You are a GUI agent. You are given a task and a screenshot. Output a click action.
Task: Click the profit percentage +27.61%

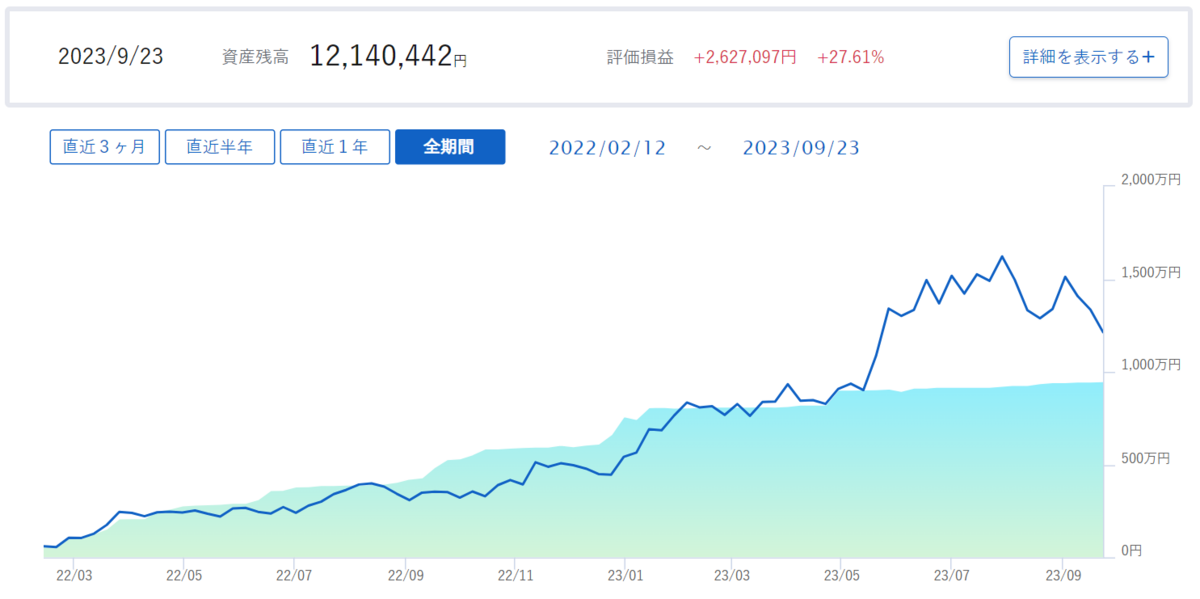tap(851, 58)
